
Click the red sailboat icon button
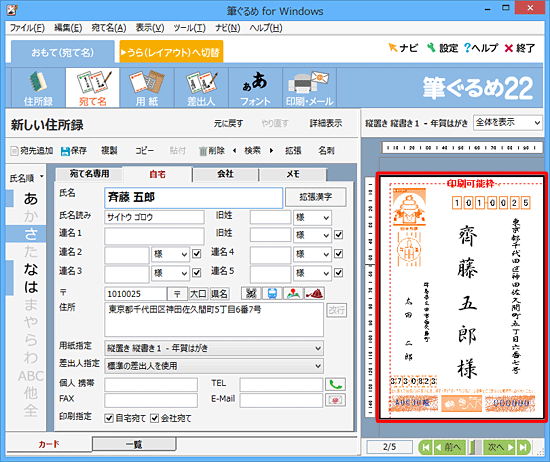[314, 293]
